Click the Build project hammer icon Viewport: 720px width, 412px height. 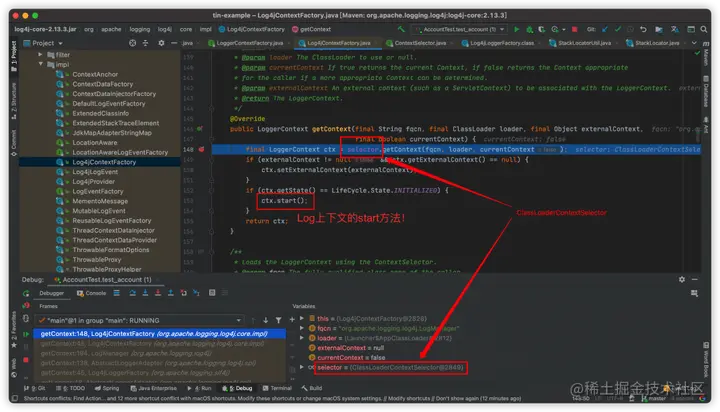(x=401, y=29)
